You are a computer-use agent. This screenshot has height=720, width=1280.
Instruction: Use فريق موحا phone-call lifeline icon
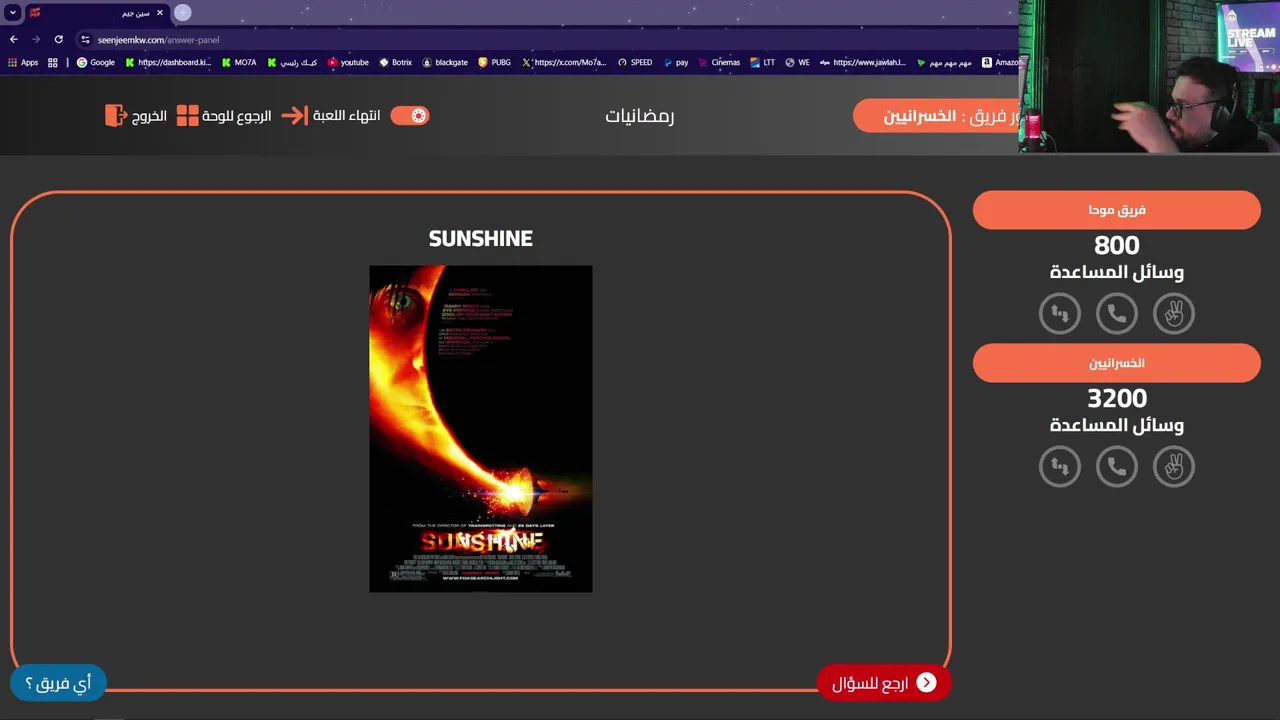pyautogui.click(x=1117, y=314)
